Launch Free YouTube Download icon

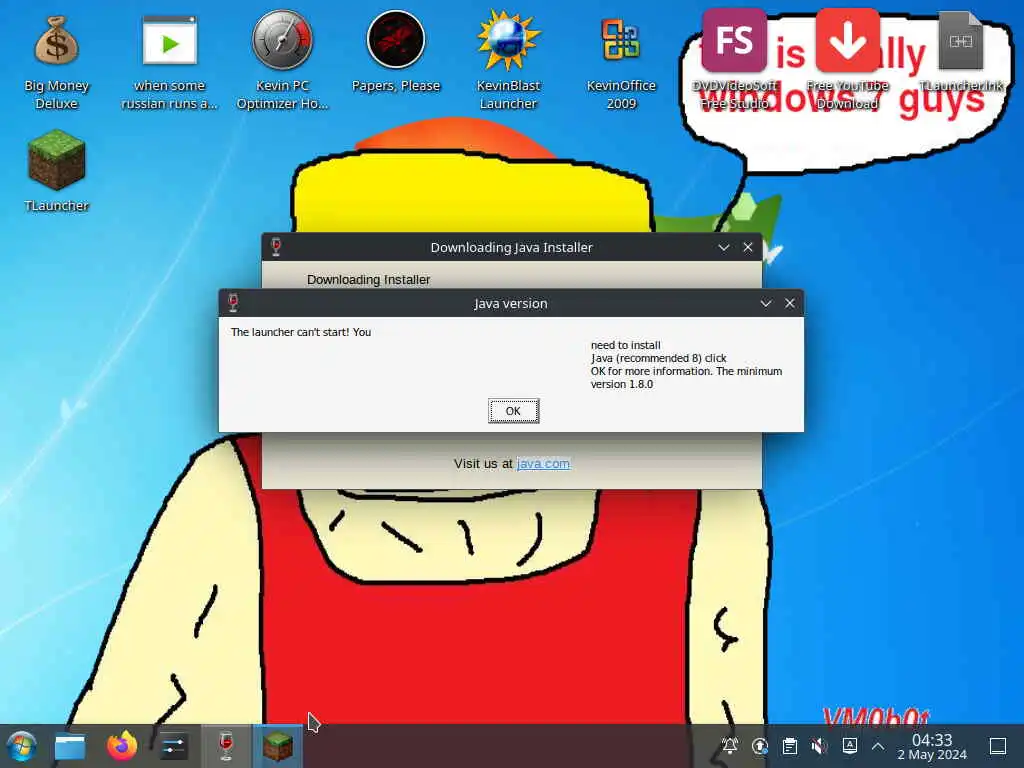tap(847, 60)
